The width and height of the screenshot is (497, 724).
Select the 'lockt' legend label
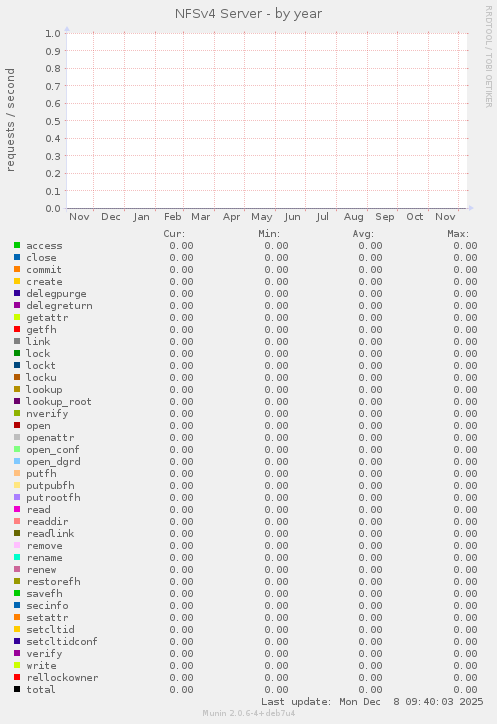tap(41, 366)
